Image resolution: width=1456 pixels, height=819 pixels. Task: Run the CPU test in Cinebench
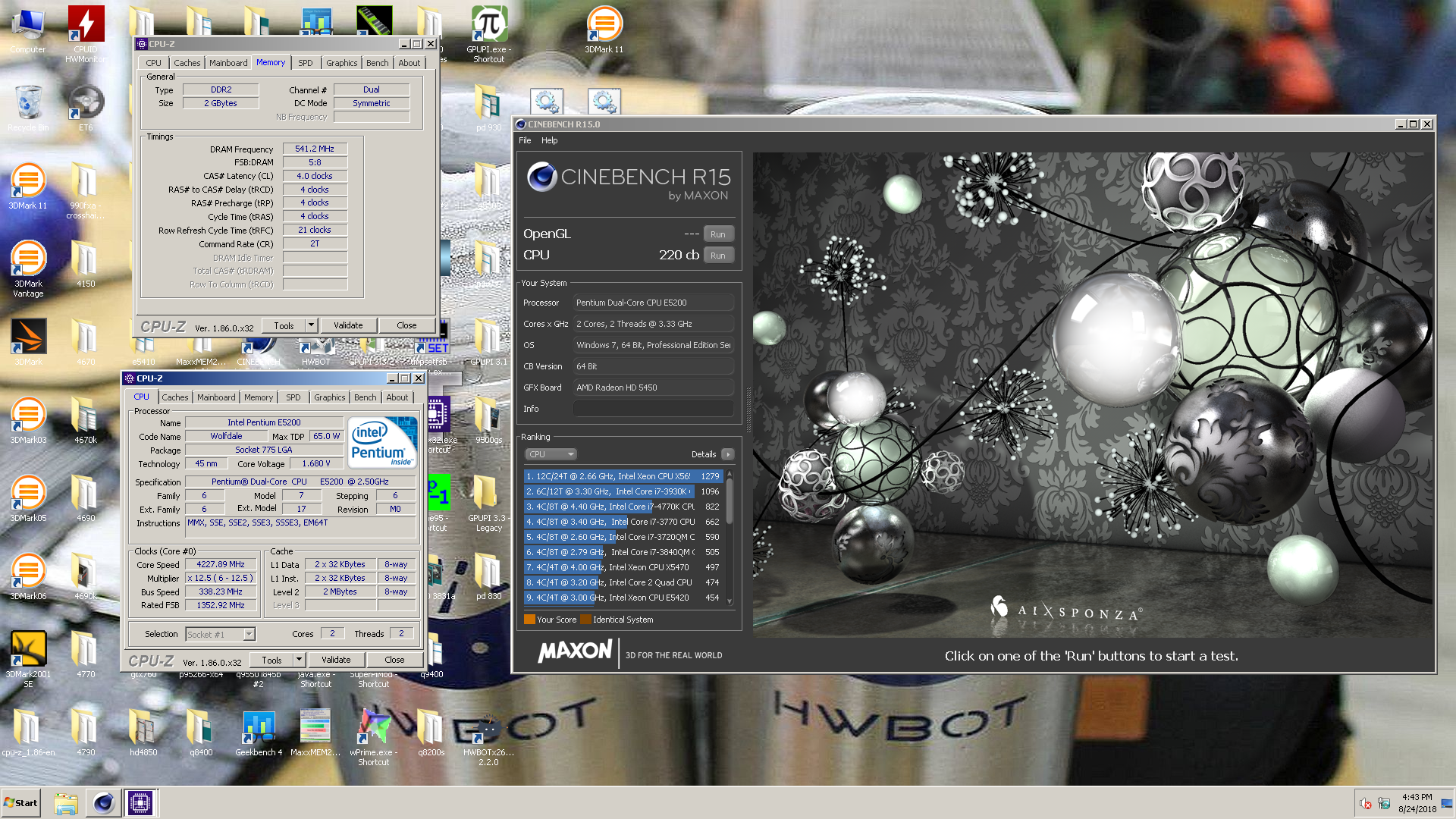click(x=718, y=256)
